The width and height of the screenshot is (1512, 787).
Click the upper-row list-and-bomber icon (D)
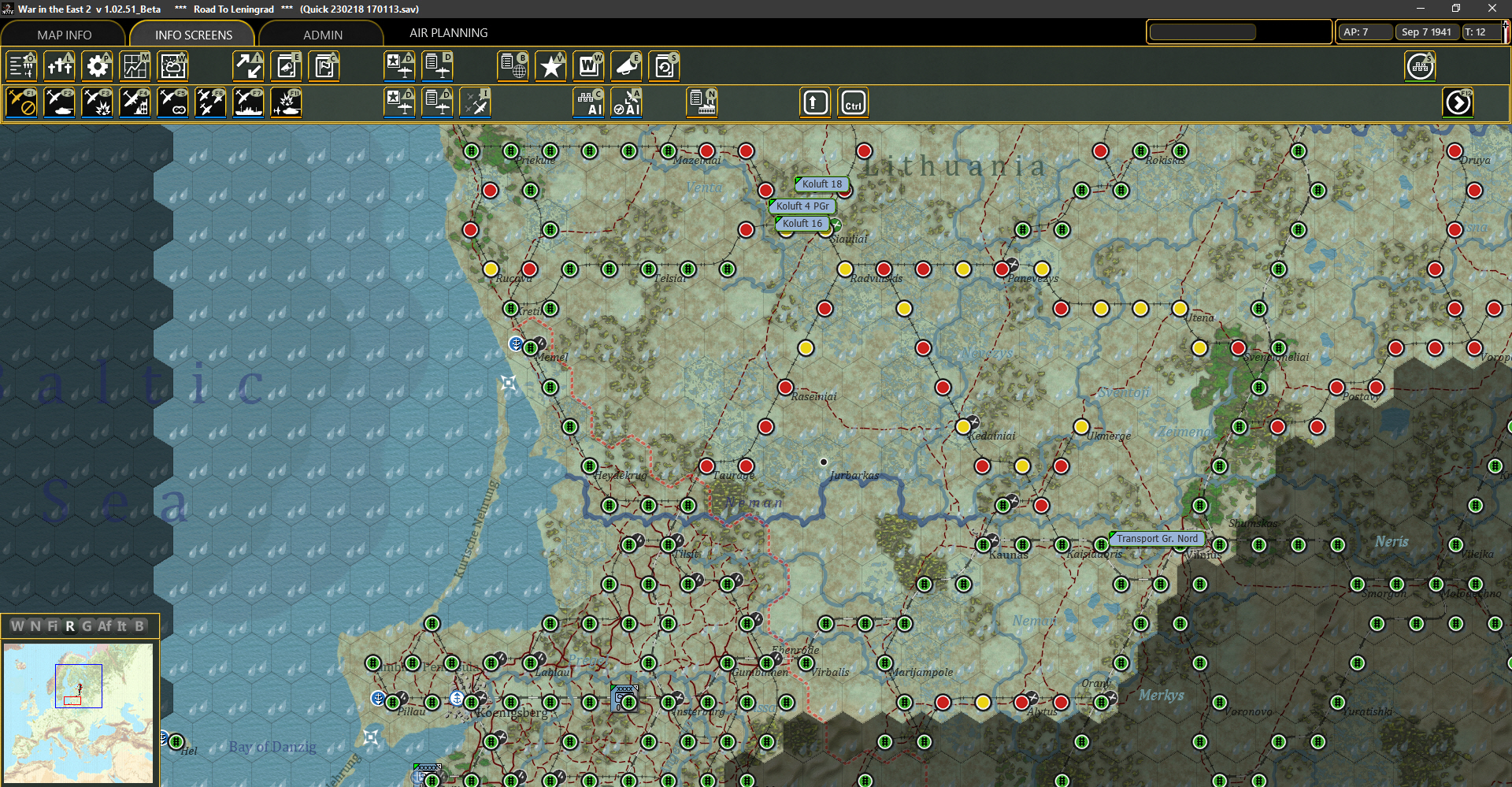click(438, 66)
